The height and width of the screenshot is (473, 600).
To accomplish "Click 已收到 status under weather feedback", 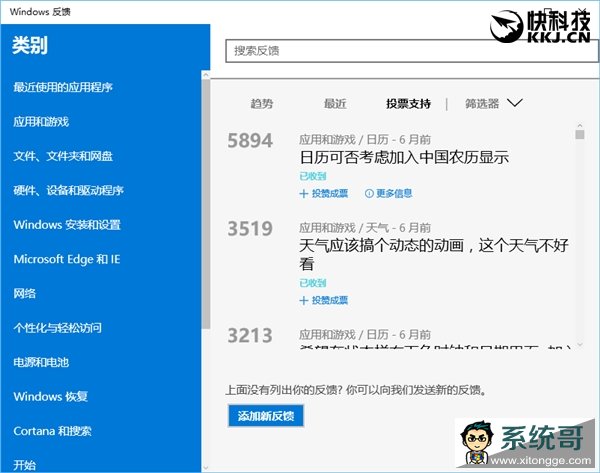I will tap(313, 283).
